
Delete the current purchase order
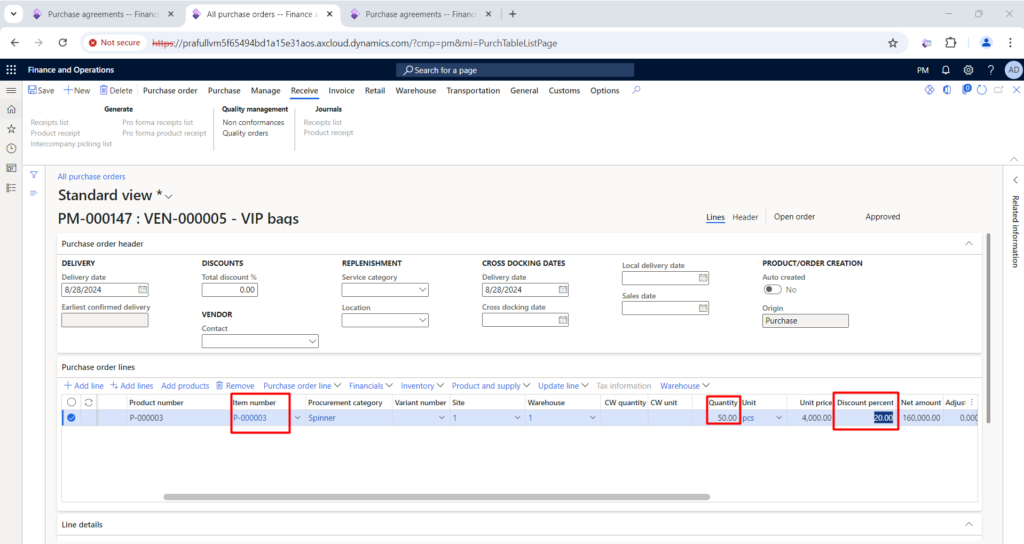click(116, 91)
